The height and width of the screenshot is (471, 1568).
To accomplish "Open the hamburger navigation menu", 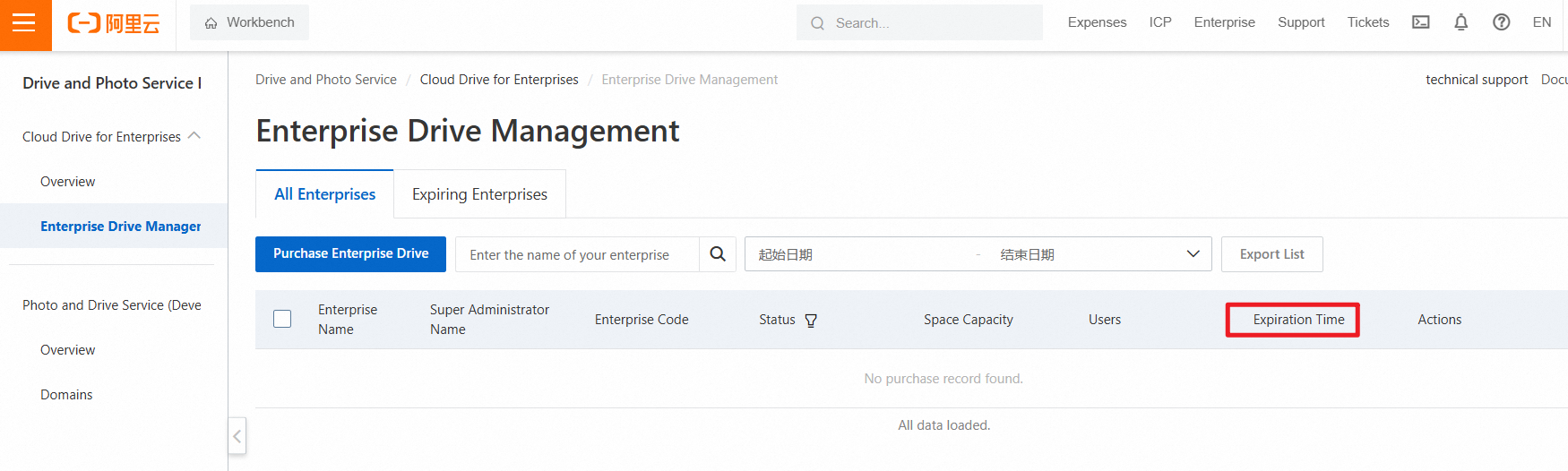I will click(24, 23).
